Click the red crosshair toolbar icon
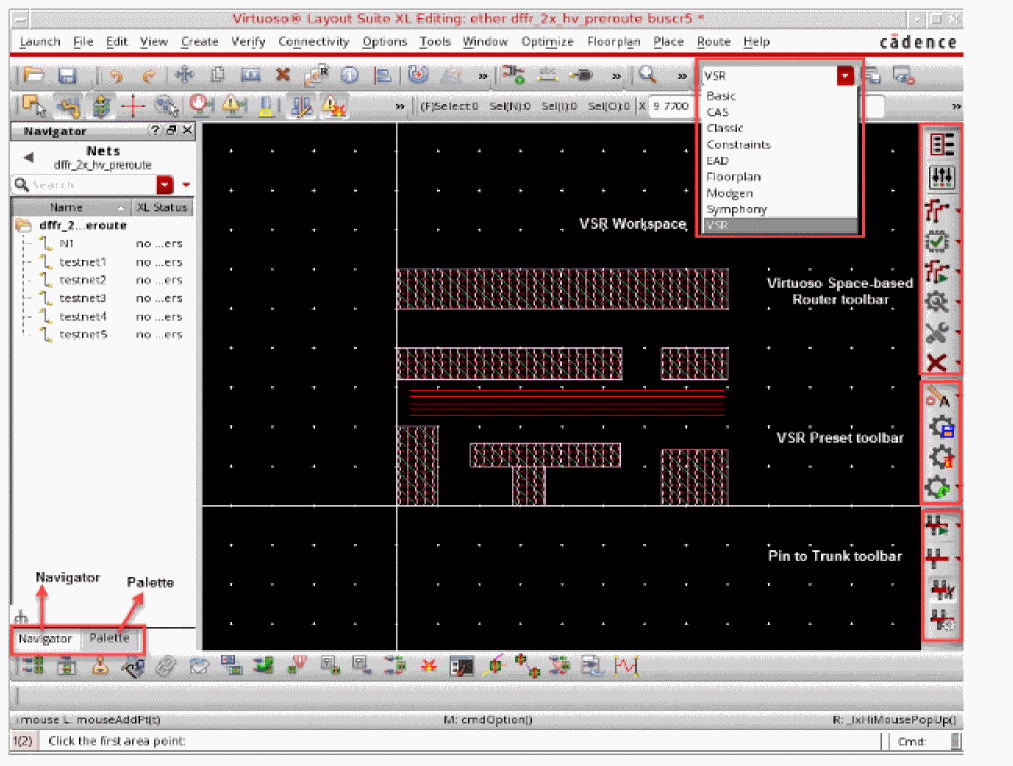 pyautogui.click(x=133, y=106)
